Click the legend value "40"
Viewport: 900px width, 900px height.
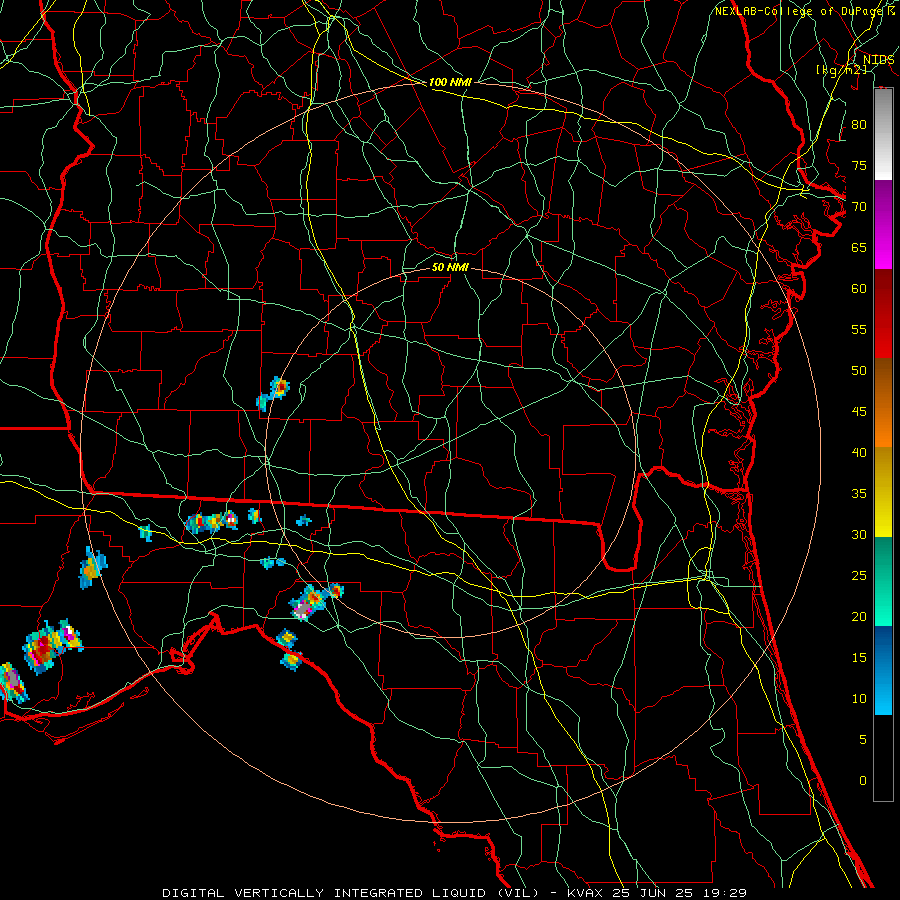859,453
